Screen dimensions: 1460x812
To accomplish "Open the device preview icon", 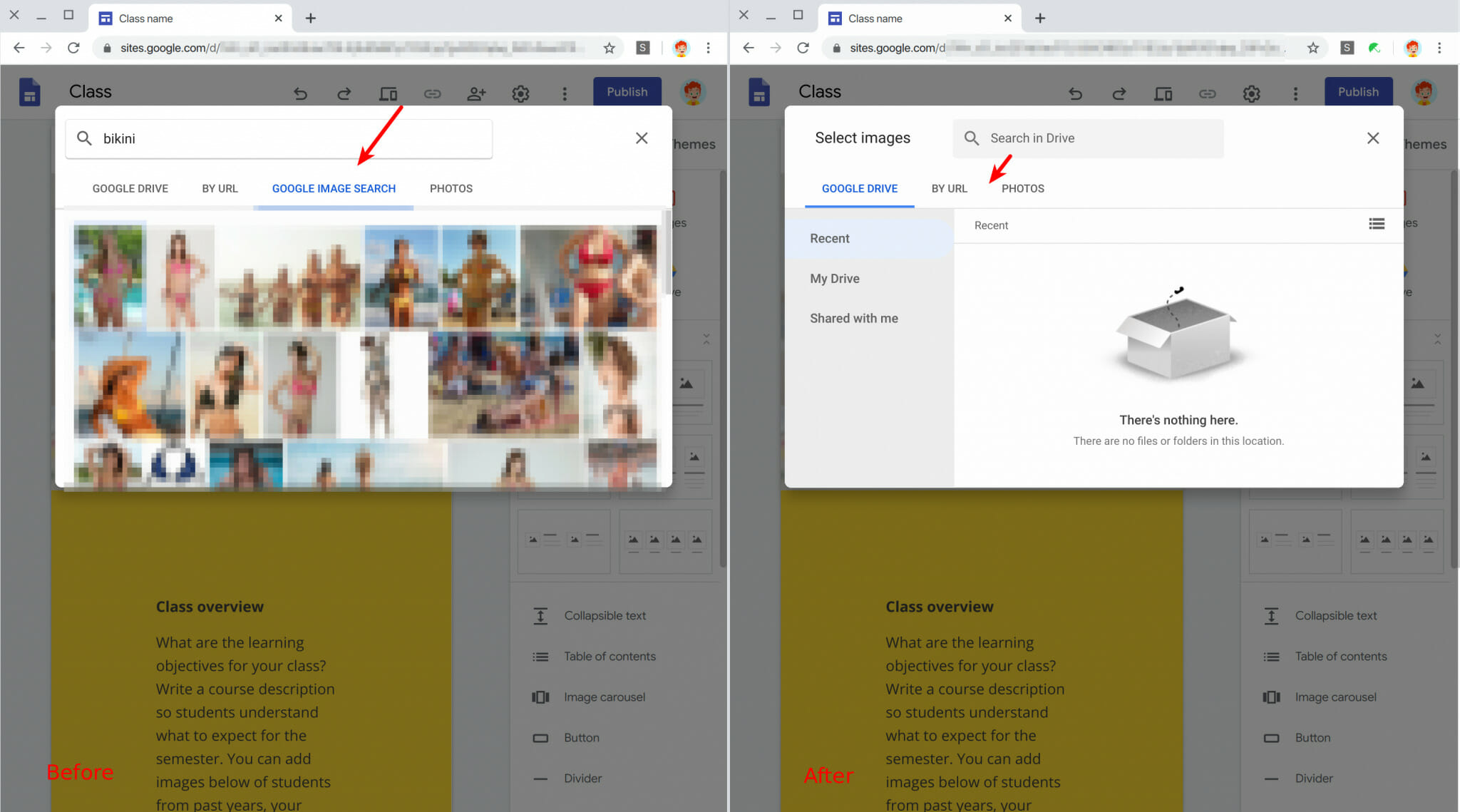I will 388,93.
